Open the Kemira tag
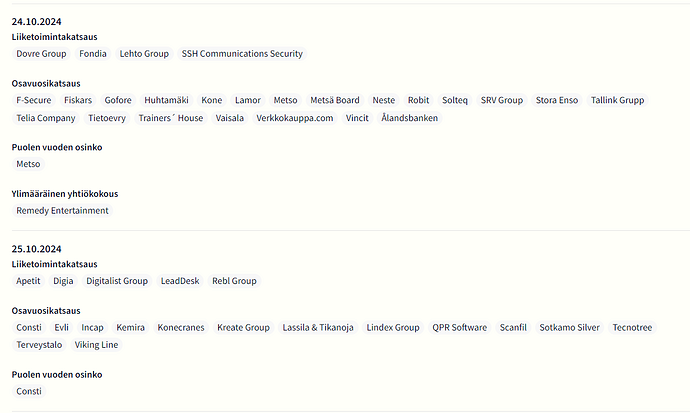The height and width of the screenshot is (413, 690). [131, 328]
